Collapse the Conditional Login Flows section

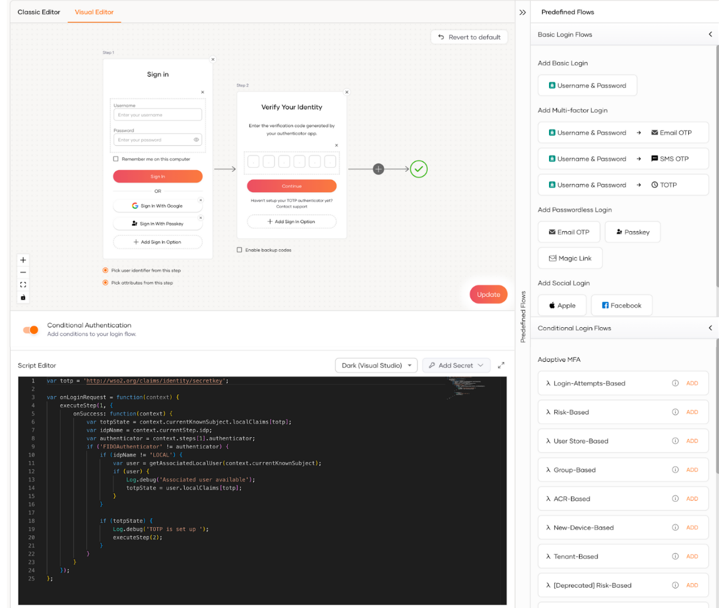pos(710,328)
